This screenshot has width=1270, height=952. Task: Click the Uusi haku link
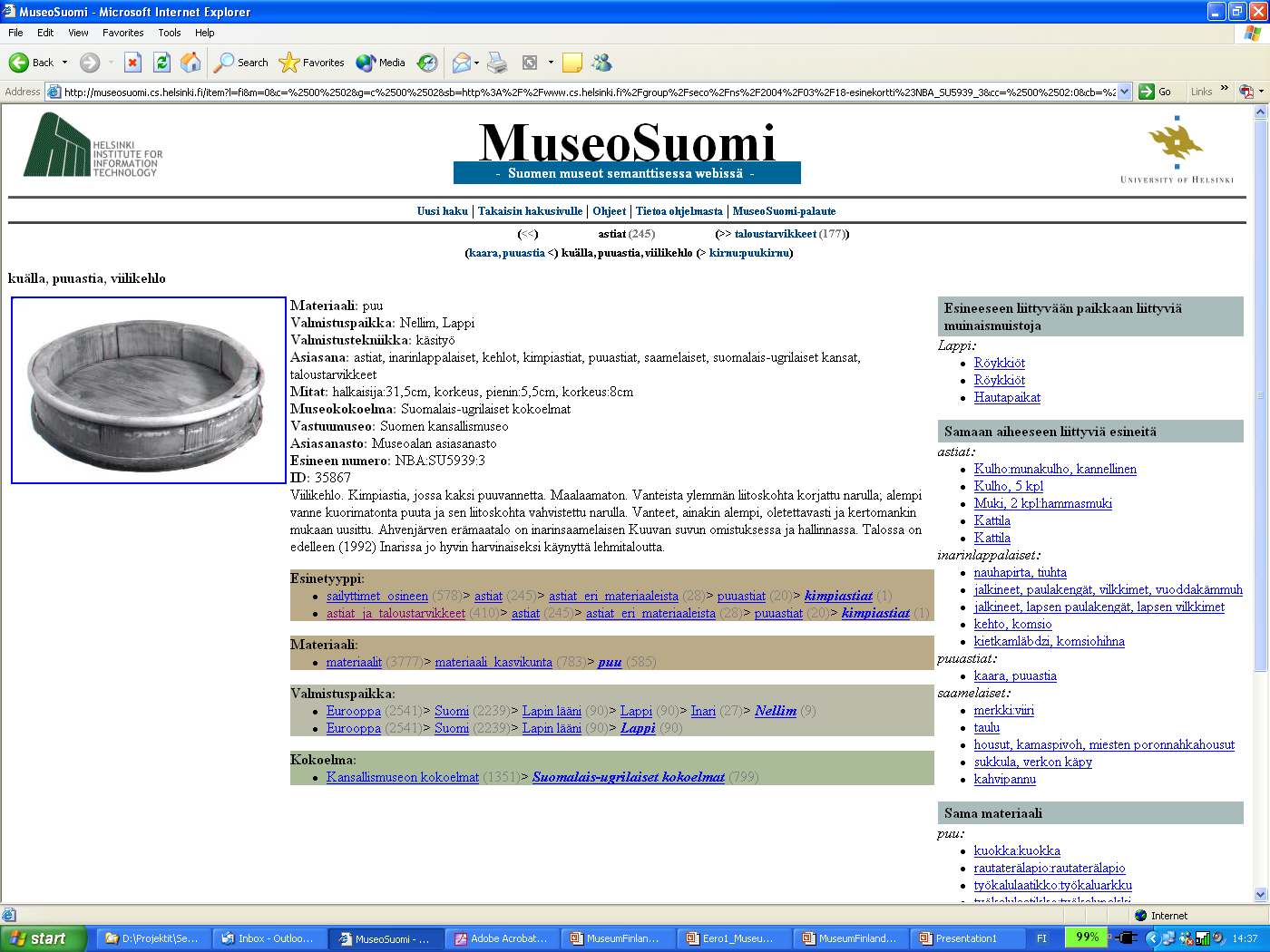coord(443,211)
